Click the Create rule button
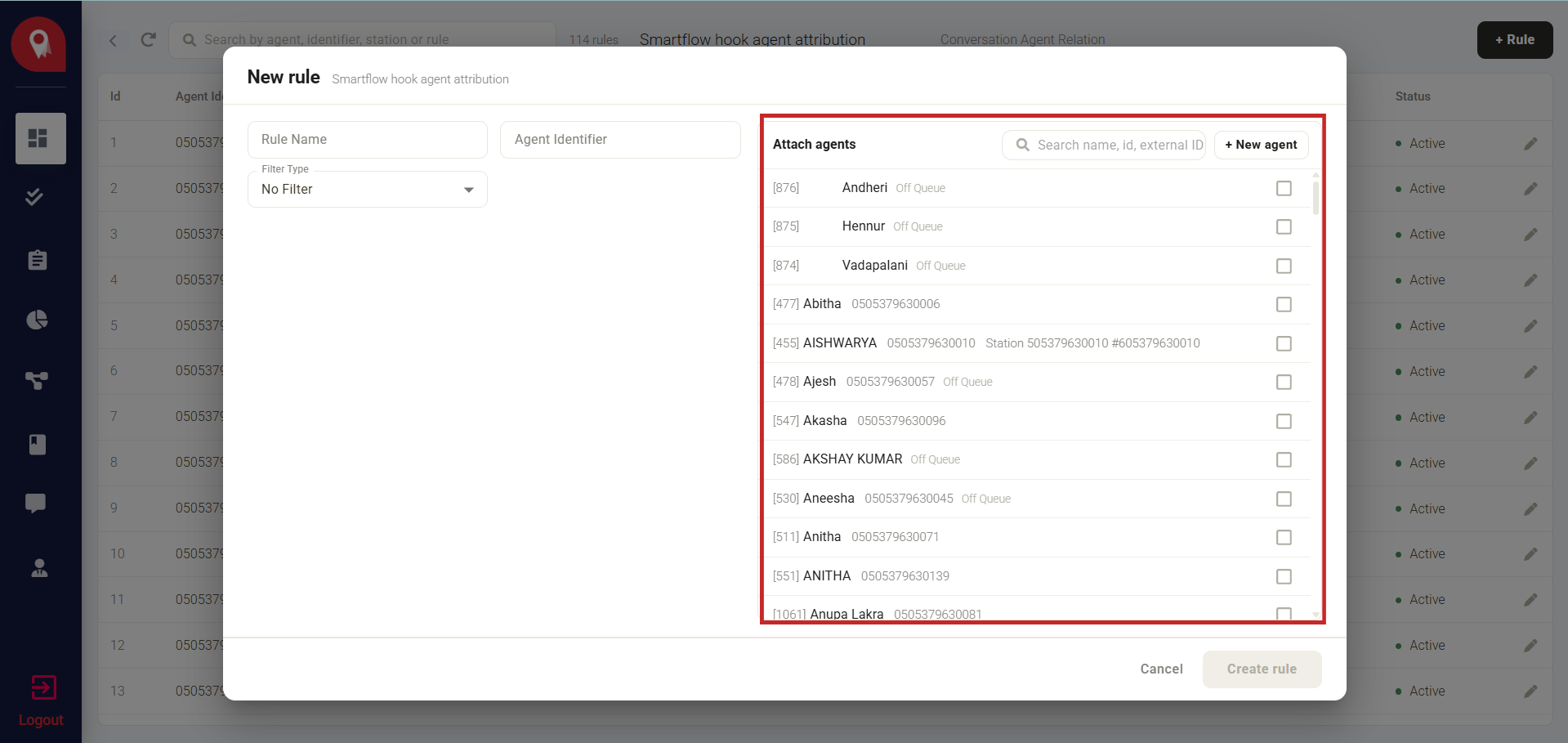Screen dimensions: 1568x743 coord(1262,669)
